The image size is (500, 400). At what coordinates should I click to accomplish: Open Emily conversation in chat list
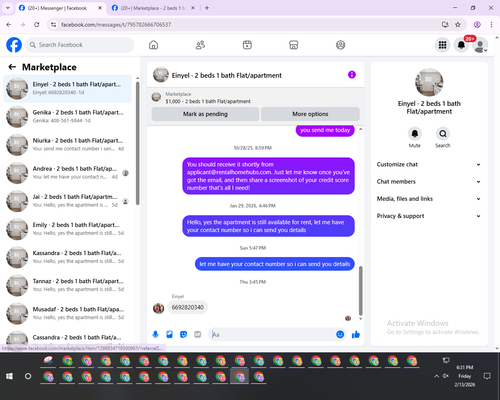[x=67, y=229]
